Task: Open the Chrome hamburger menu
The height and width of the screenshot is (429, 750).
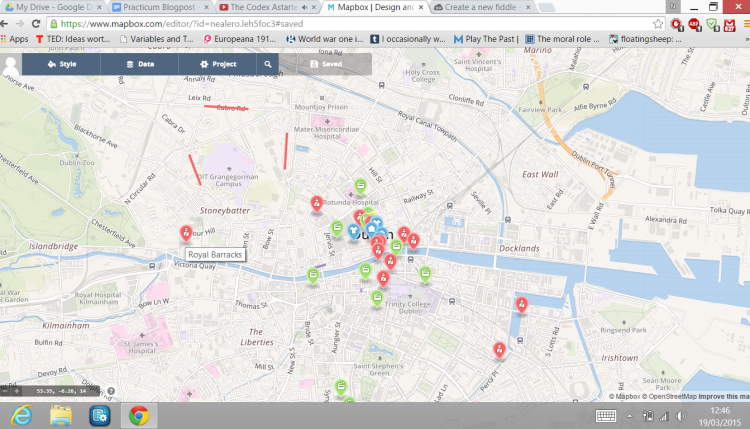Action: click(746, 23)
